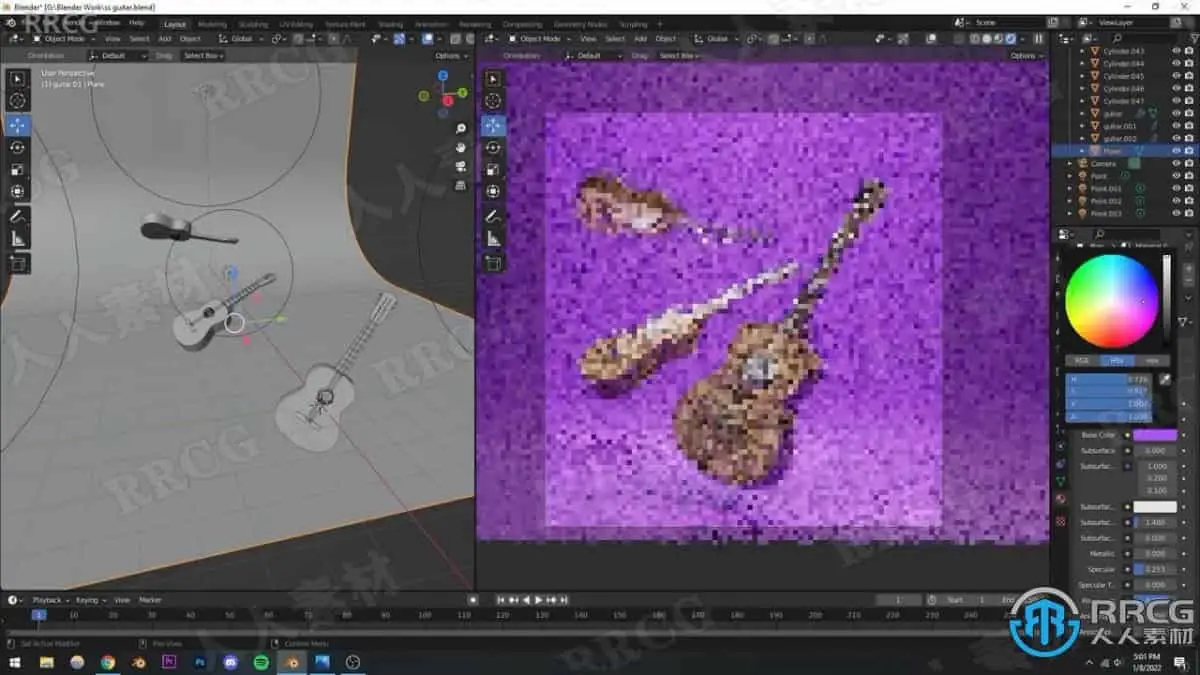Select the Plane object in the outliner

[1114, 150]
